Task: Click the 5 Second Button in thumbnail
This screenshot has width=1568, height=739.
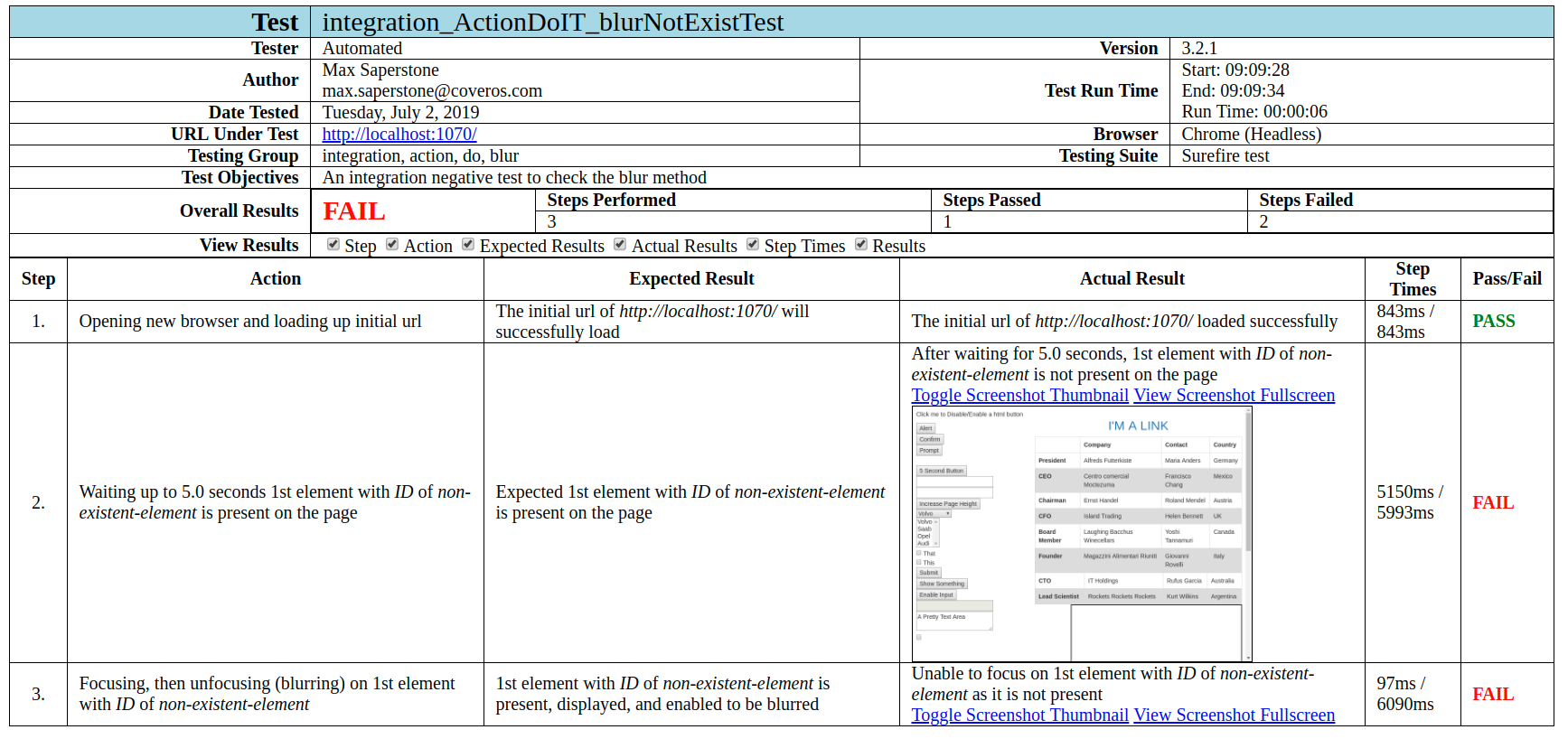Action: (941, 471)
